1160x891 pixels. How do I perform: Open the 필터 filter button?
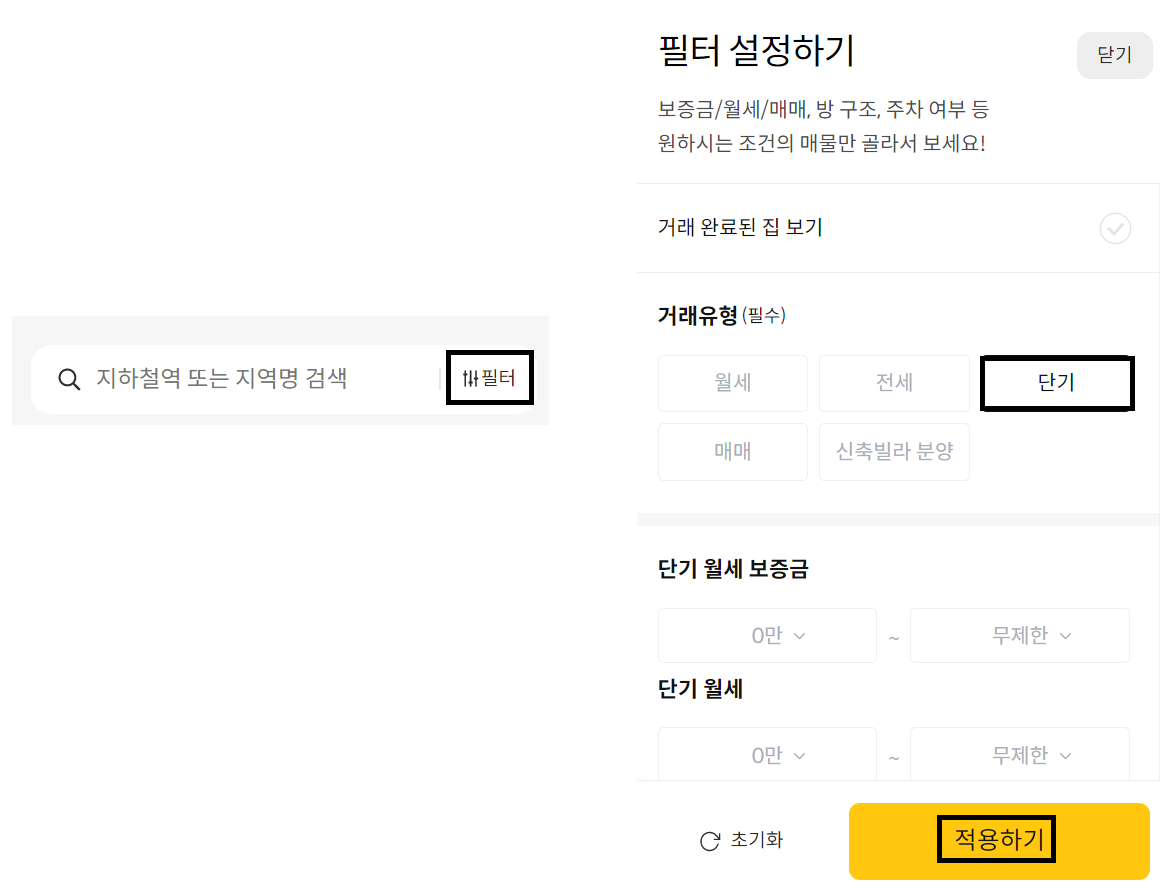(489, 379)
